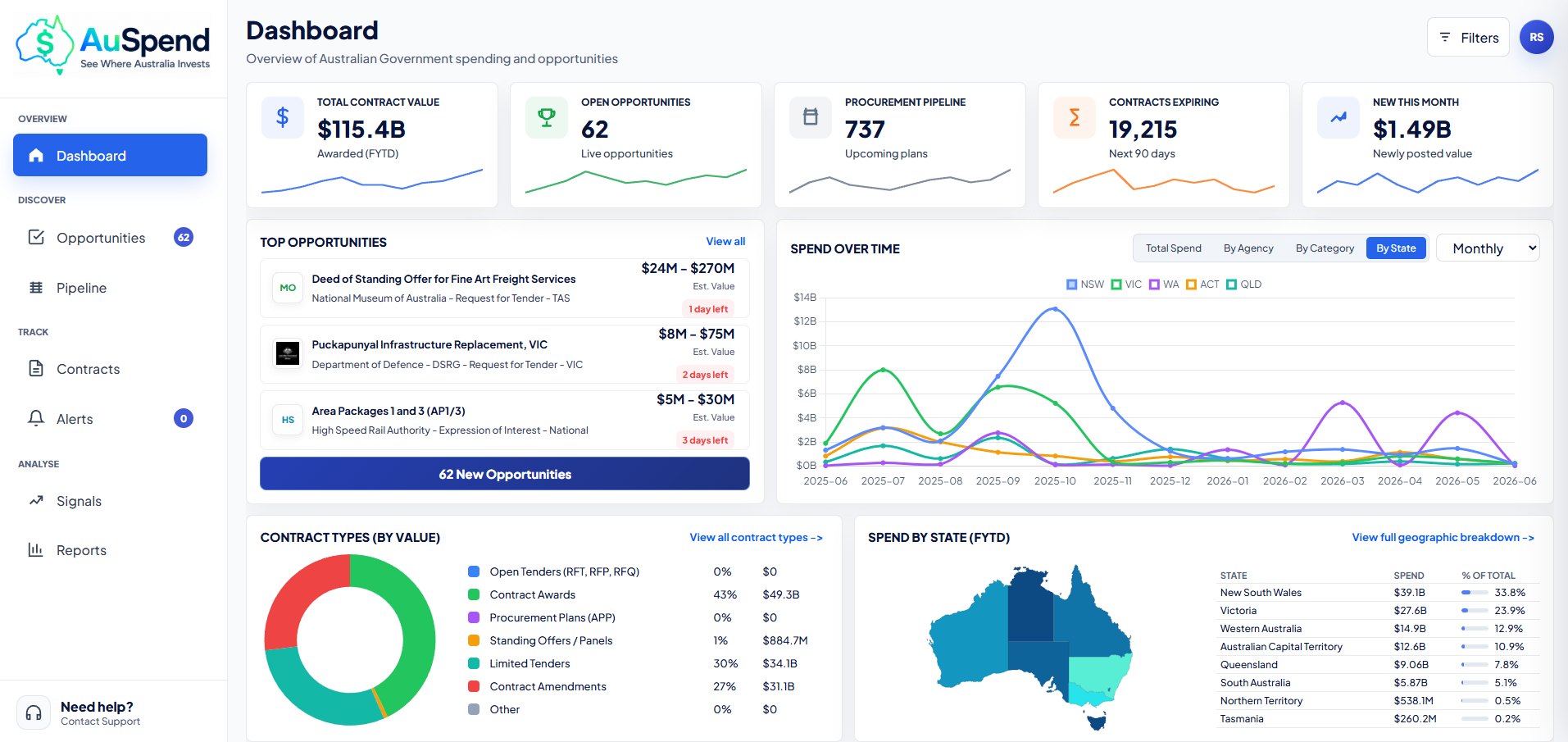1568x742 pixels.
Task: Click the Signals trend icon
Action: (36, 500)
